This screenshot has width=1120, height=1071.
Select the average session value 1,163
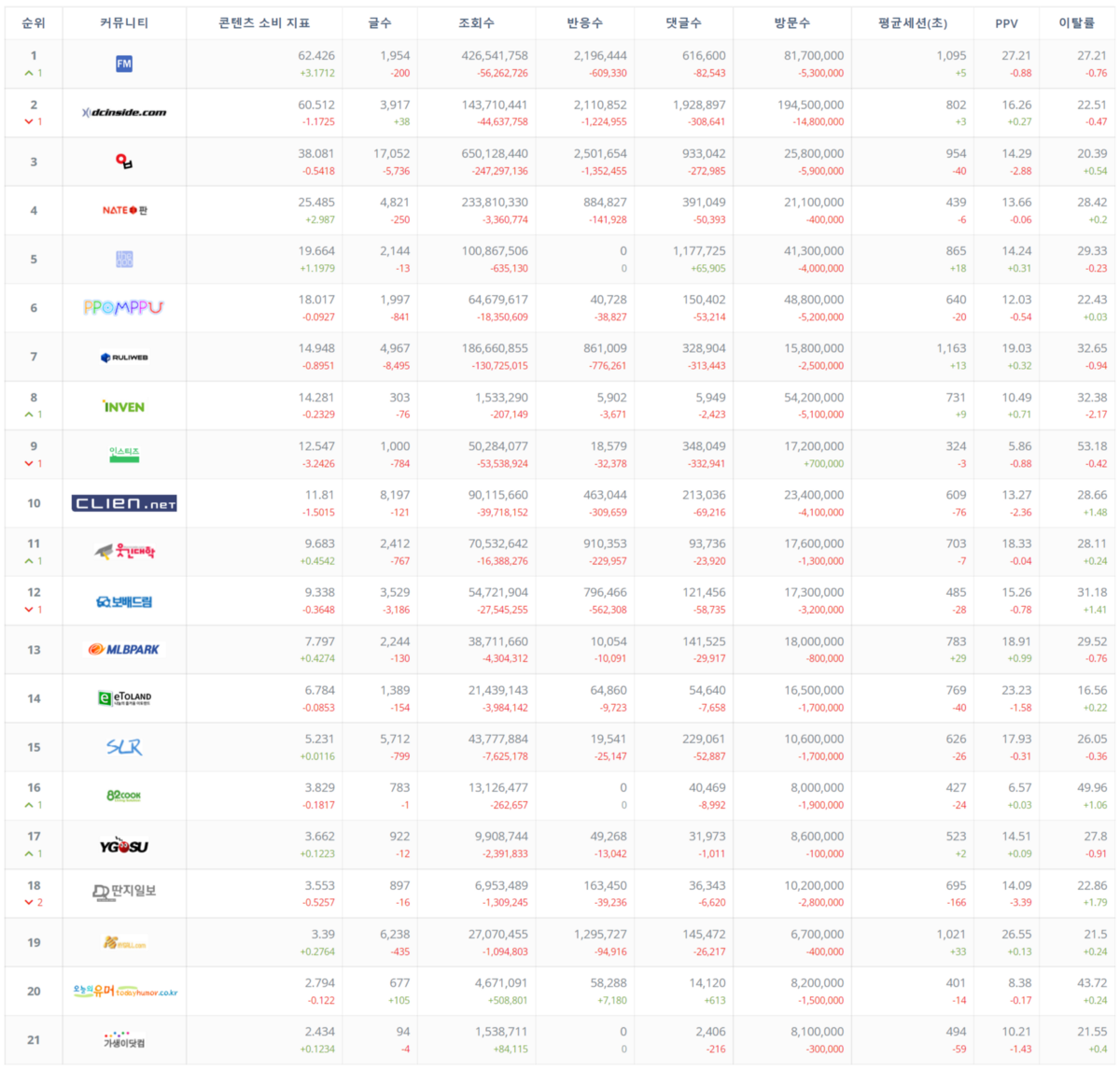952,348
